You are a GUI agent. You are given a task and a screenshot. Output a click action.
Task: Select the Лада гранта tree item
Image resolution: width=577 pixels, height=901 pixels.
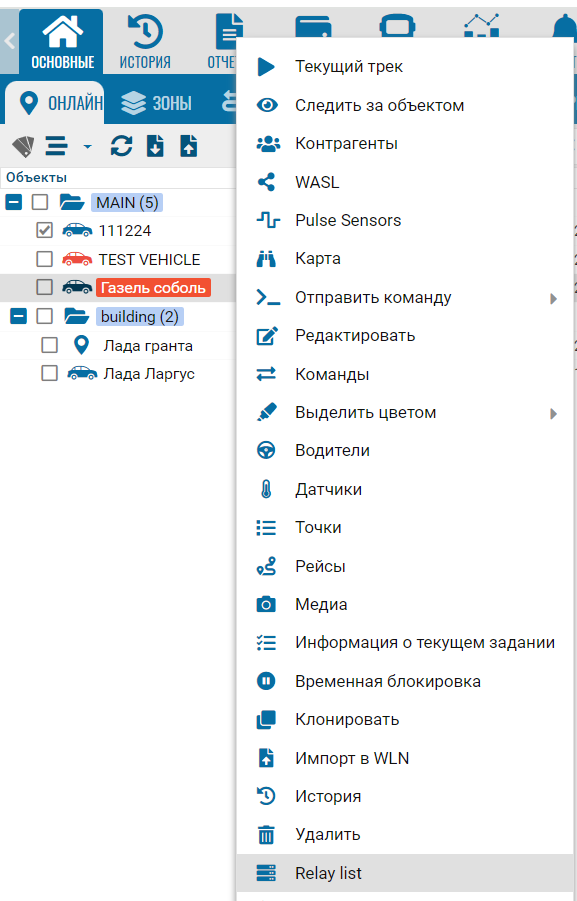[148, 346]
